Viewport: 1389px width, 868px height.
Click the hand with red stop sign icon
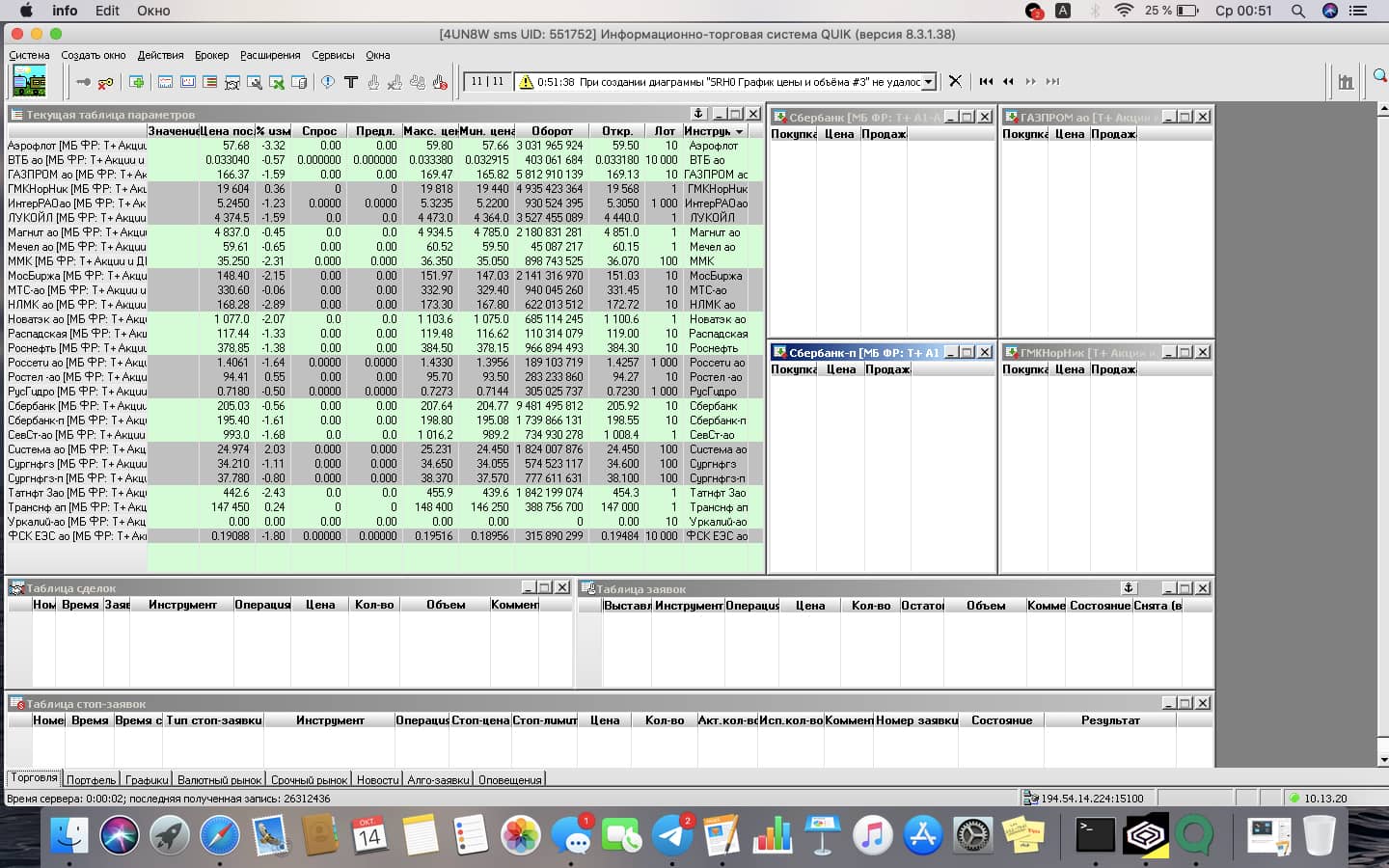(x=440, y=82)
